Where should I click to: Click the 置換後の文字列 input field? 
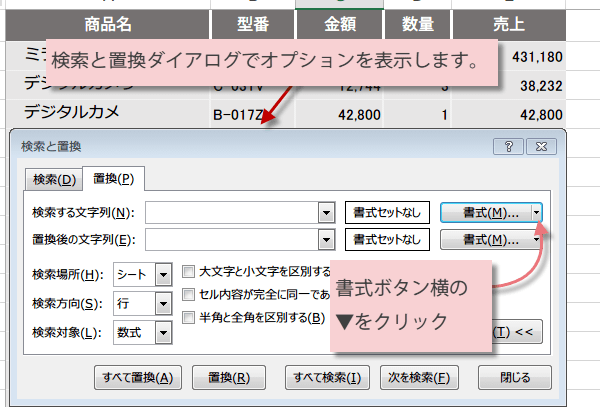232,240
